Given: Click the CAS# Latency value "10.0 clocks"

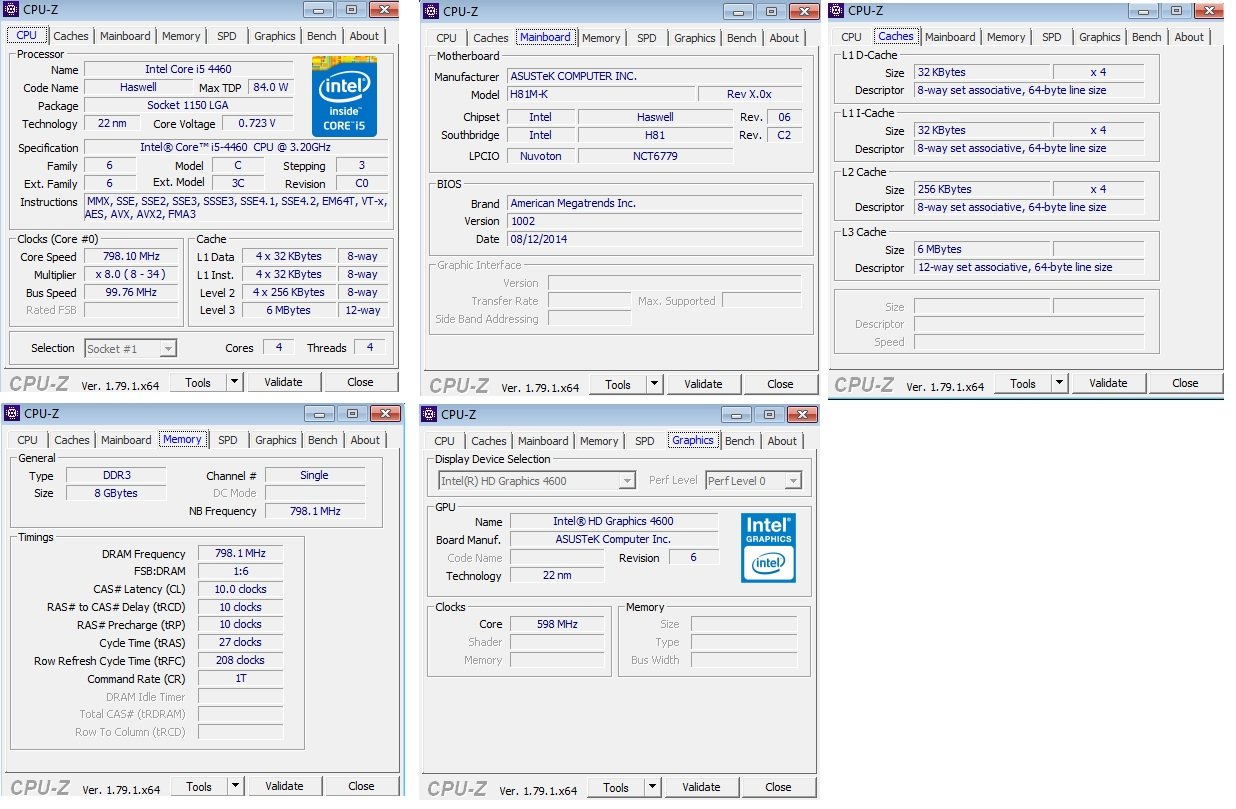Looking at the screenshot, I should tap(240, 589).
